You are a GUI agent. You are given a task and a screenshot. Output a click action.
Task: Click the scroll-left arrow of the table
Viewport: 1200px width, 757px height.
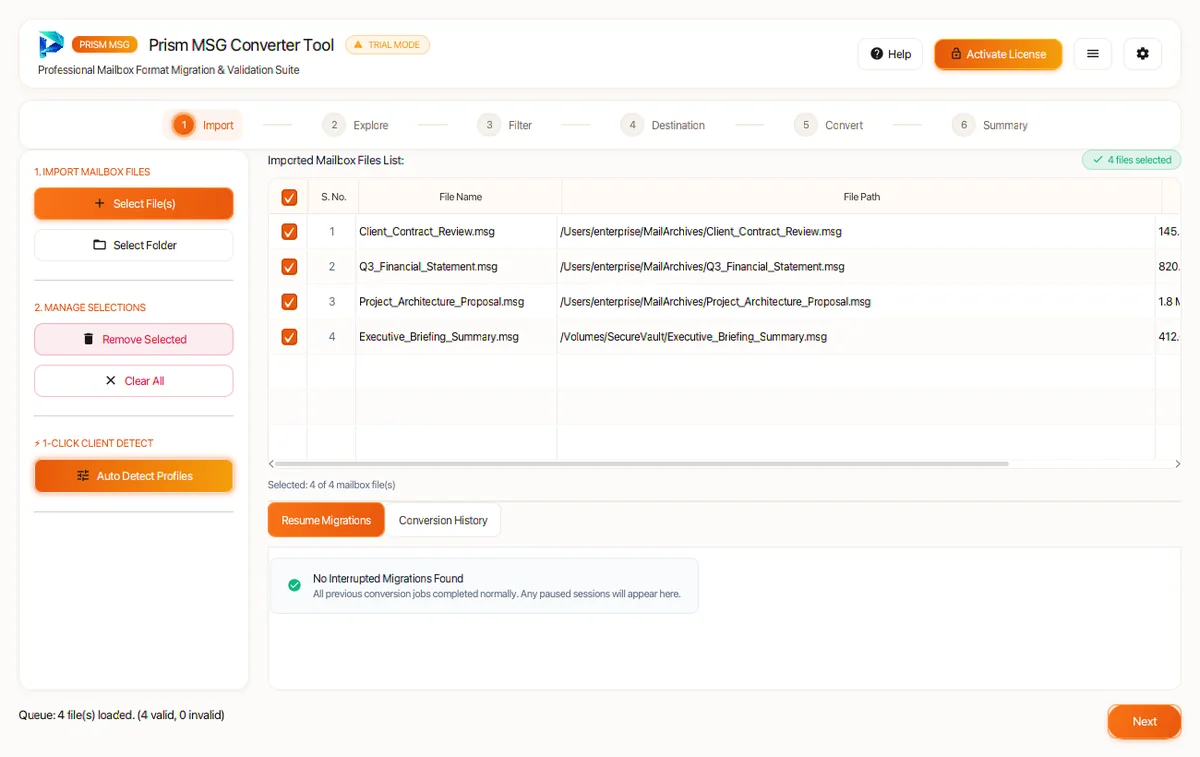tap(272, 464)
